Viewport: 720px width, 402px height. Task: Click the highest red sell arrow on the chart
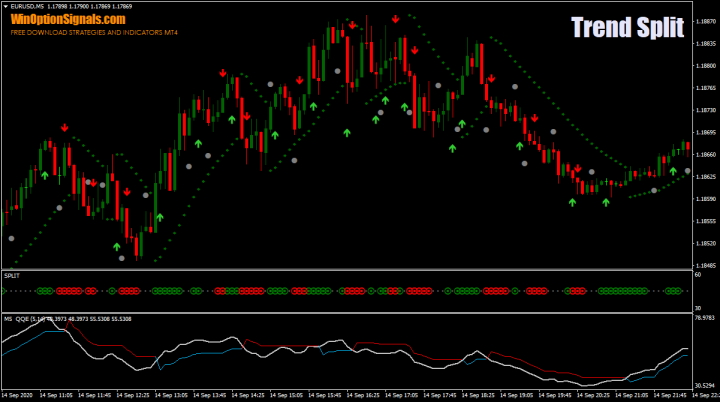[397, 18]
